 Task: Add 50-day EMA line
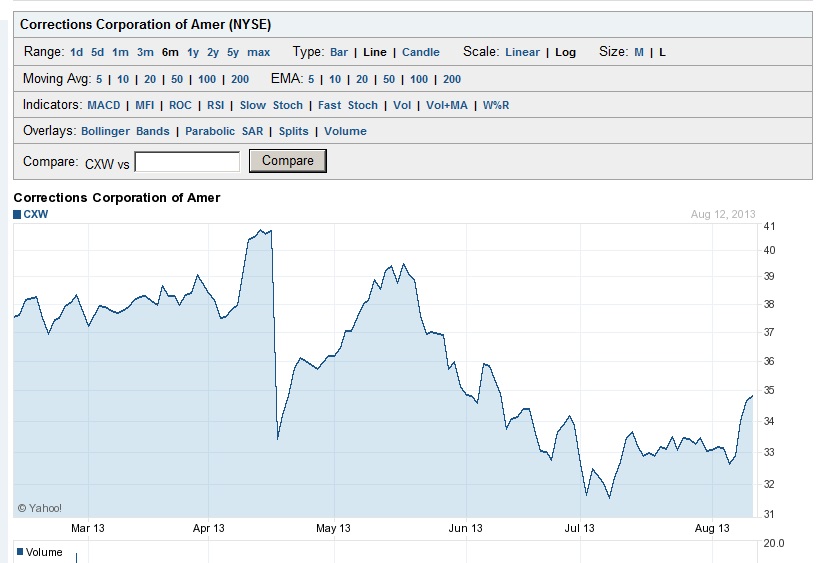389,79
